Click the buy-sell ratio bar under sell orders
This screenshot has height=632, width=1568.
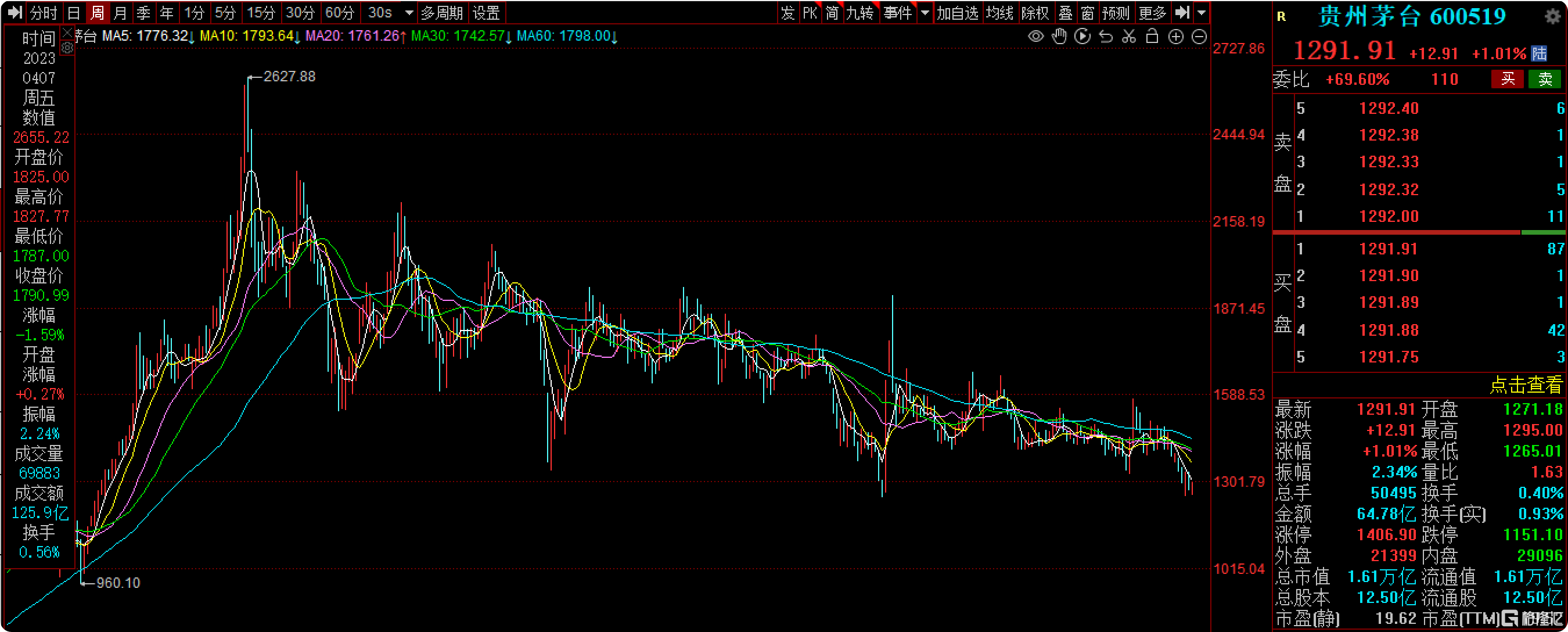[1418, 232]
